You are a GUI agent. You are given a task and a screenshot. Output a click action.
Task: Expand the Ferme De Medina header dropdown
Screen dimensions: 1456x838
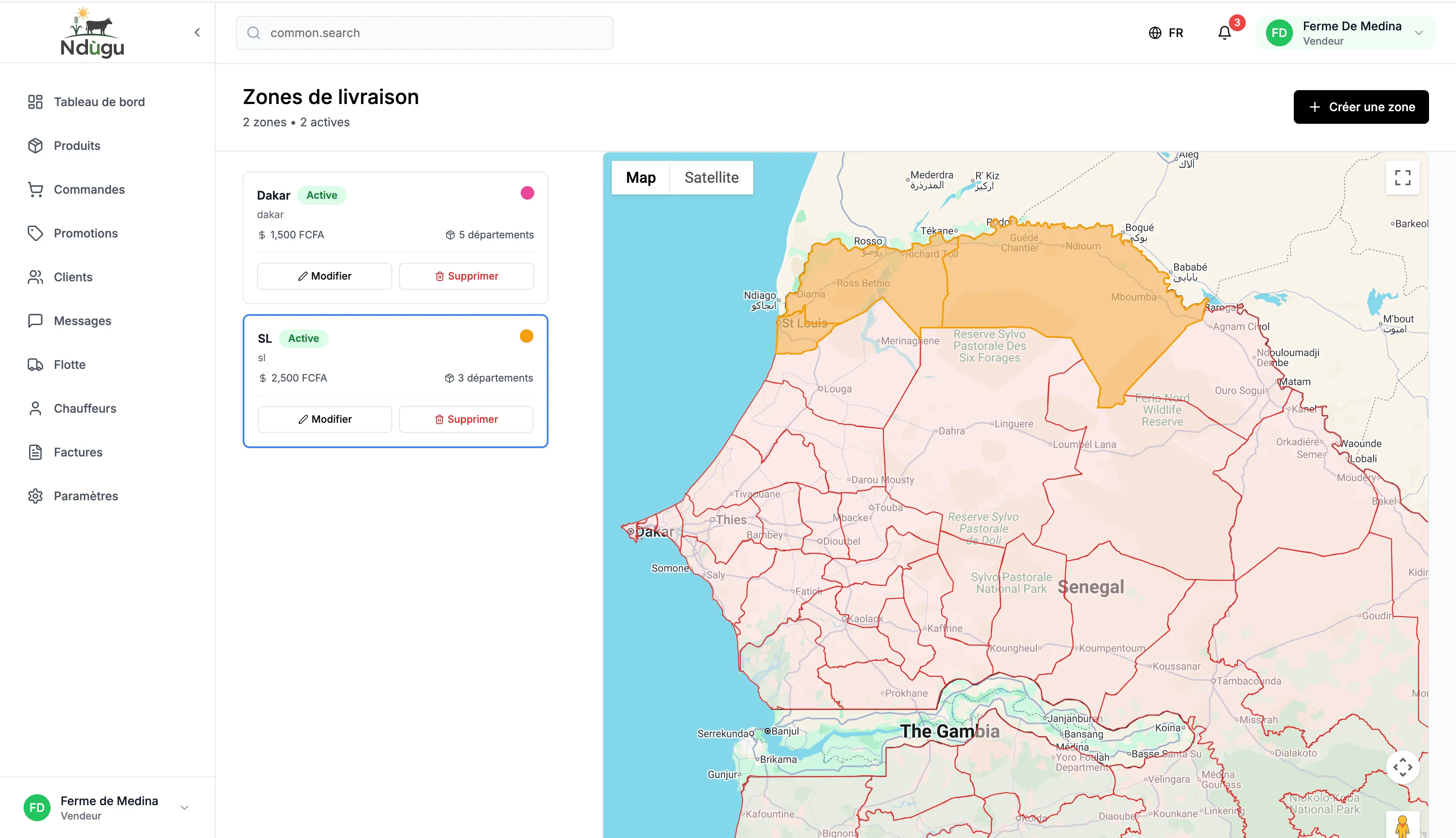pyautogui.click(x=1419, y=33)
